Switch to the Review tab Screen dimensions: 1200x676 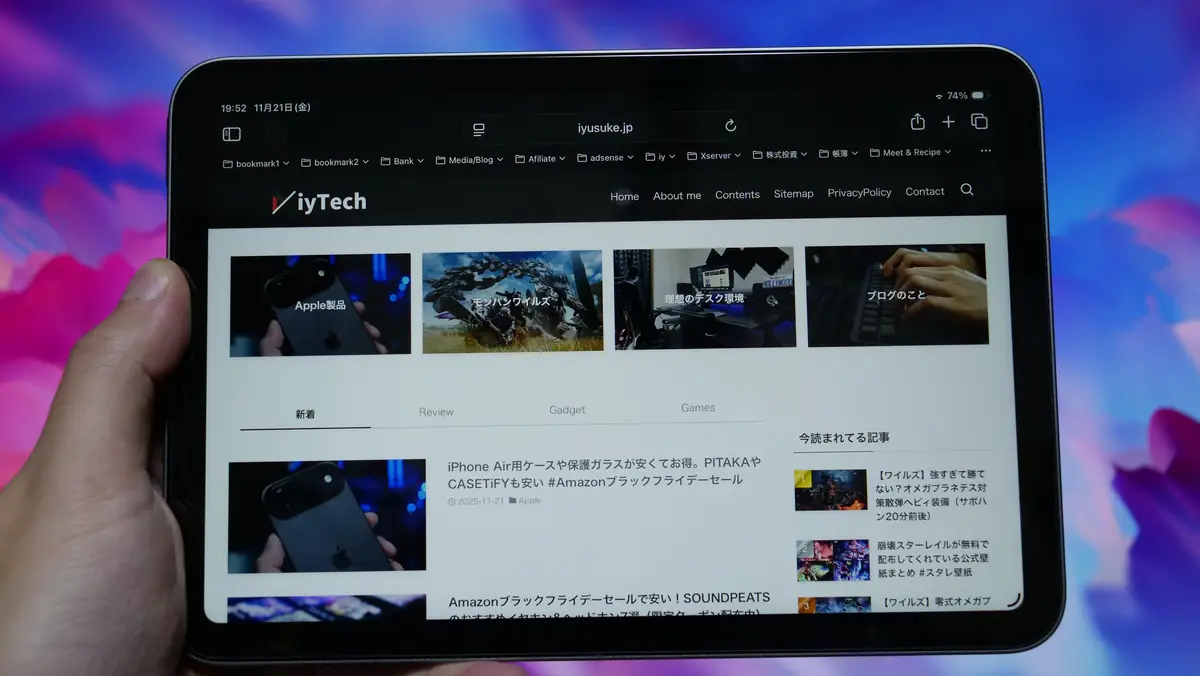click(436, 412)
